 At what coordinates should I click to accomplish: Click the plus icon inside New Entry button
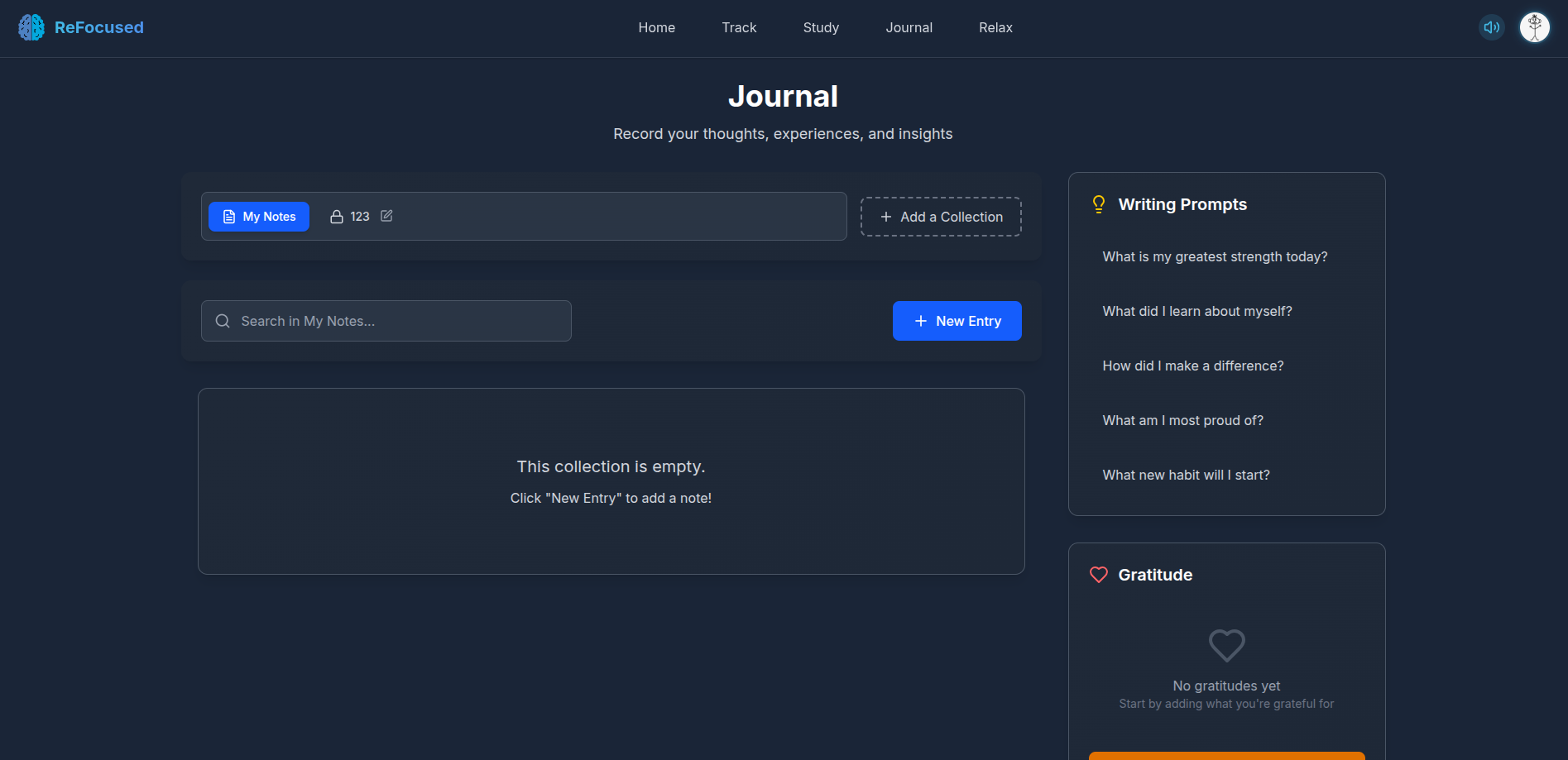919,321
